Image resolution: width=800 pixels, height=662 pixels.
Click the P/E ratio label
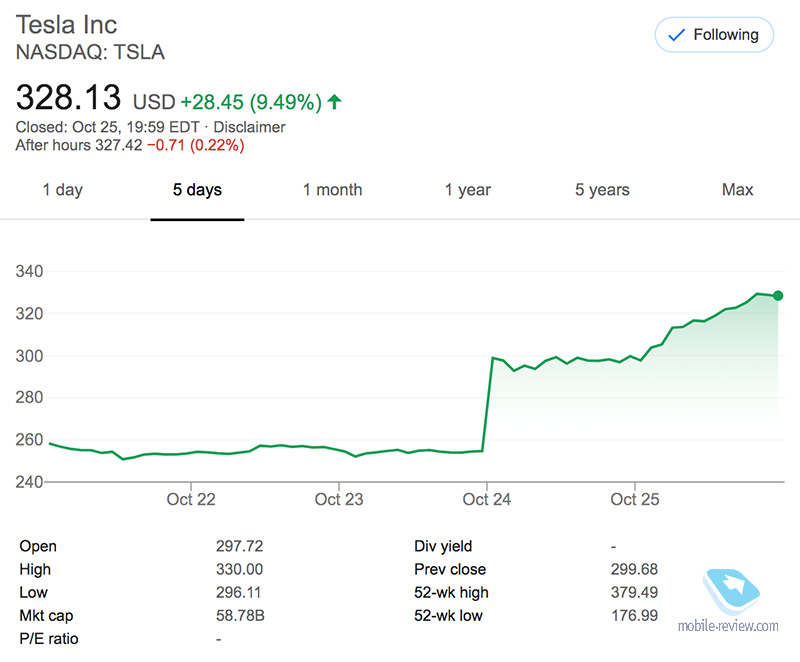coord(49,639)
